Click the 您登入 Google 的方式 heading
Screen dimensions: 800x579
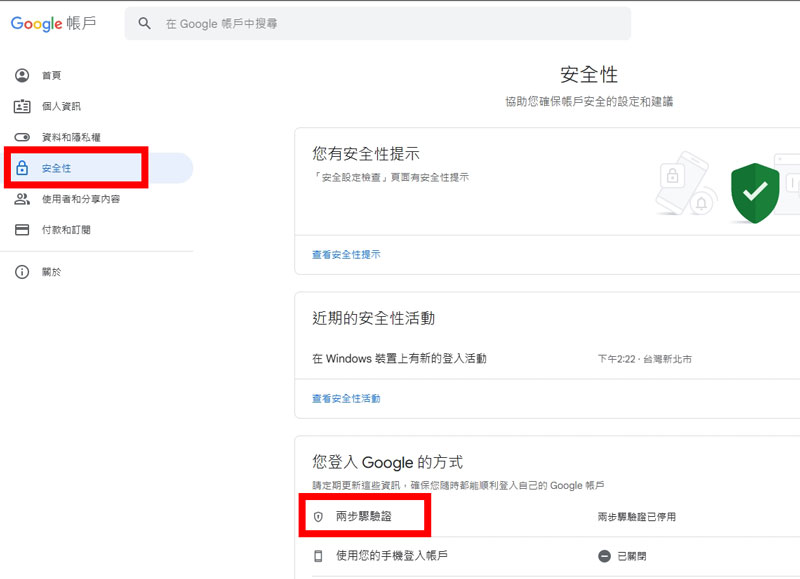tap(388, 462)
